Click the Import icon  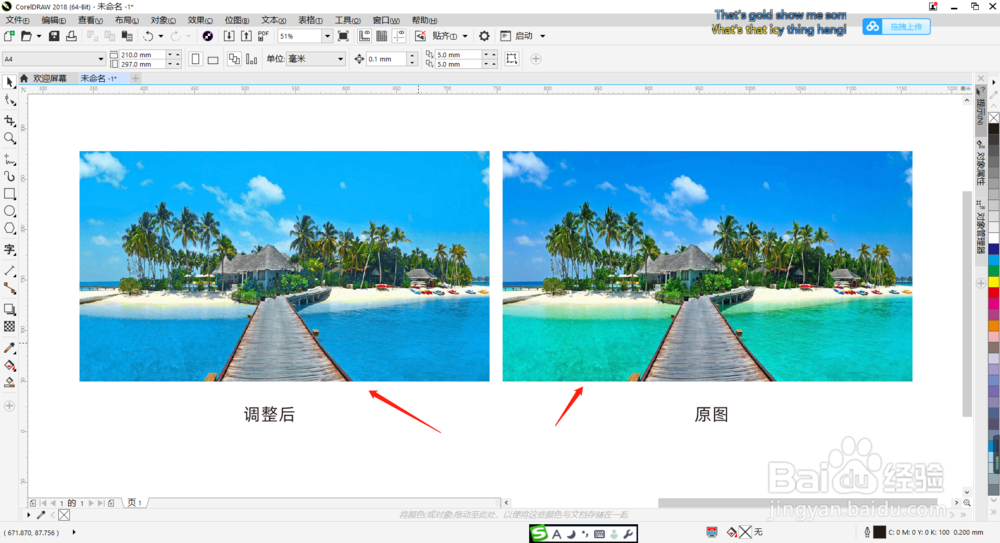229,36
